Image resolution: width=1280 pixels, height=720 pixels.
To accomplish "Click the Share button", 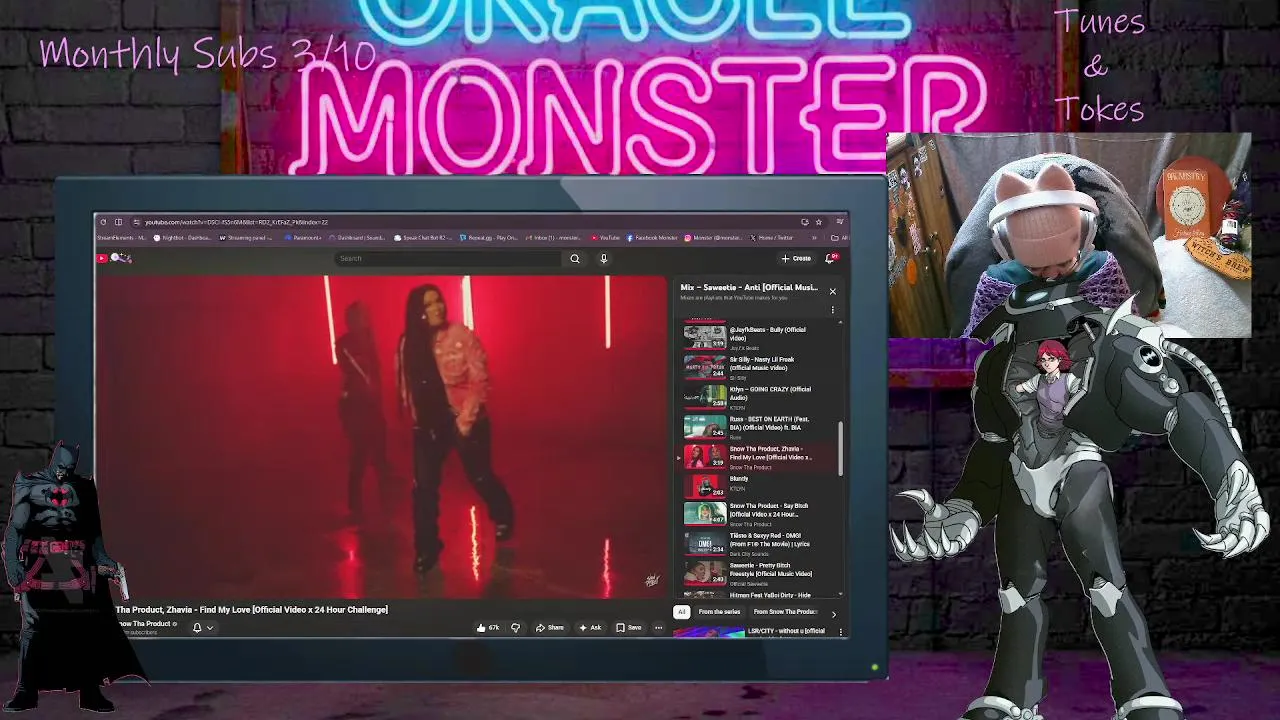I will pyautogui.click(x=549, y=628).
